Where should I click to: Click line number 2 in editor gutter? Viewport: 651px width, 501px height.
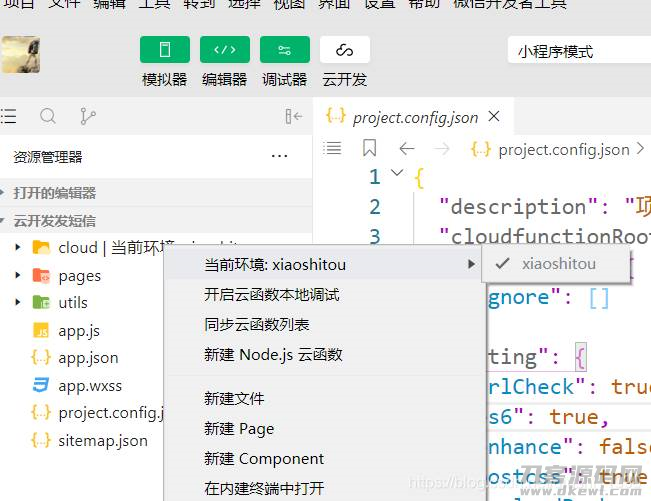(374, 207)
